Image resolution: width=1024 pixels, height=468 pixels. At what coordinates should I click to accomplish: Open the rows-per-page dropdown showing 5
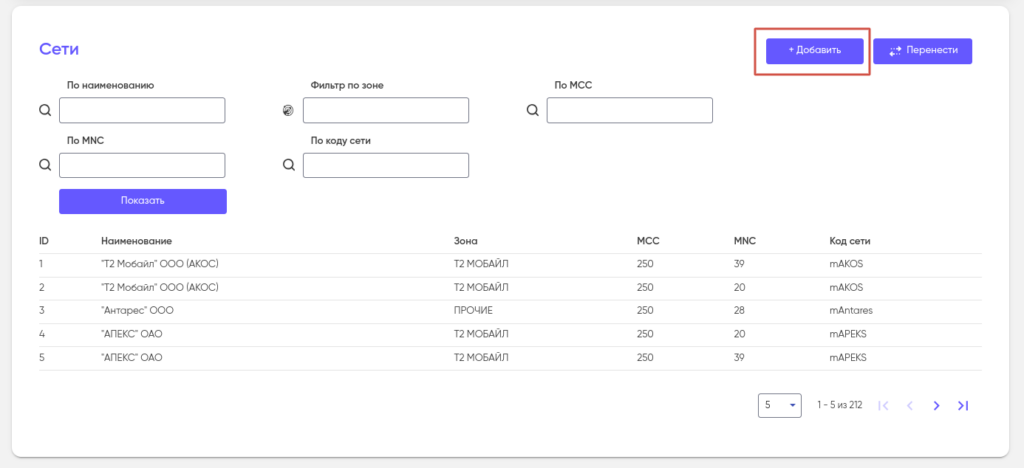(780, 405)
